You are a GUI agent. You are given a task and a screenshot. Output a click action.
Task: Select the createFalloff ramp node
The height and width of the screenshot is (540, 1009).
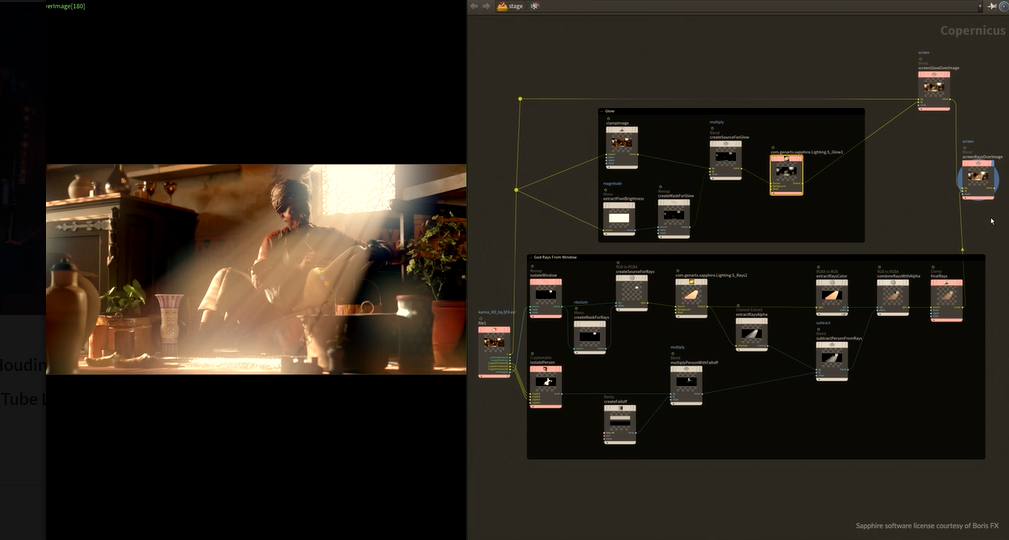[x=620, y=424]
